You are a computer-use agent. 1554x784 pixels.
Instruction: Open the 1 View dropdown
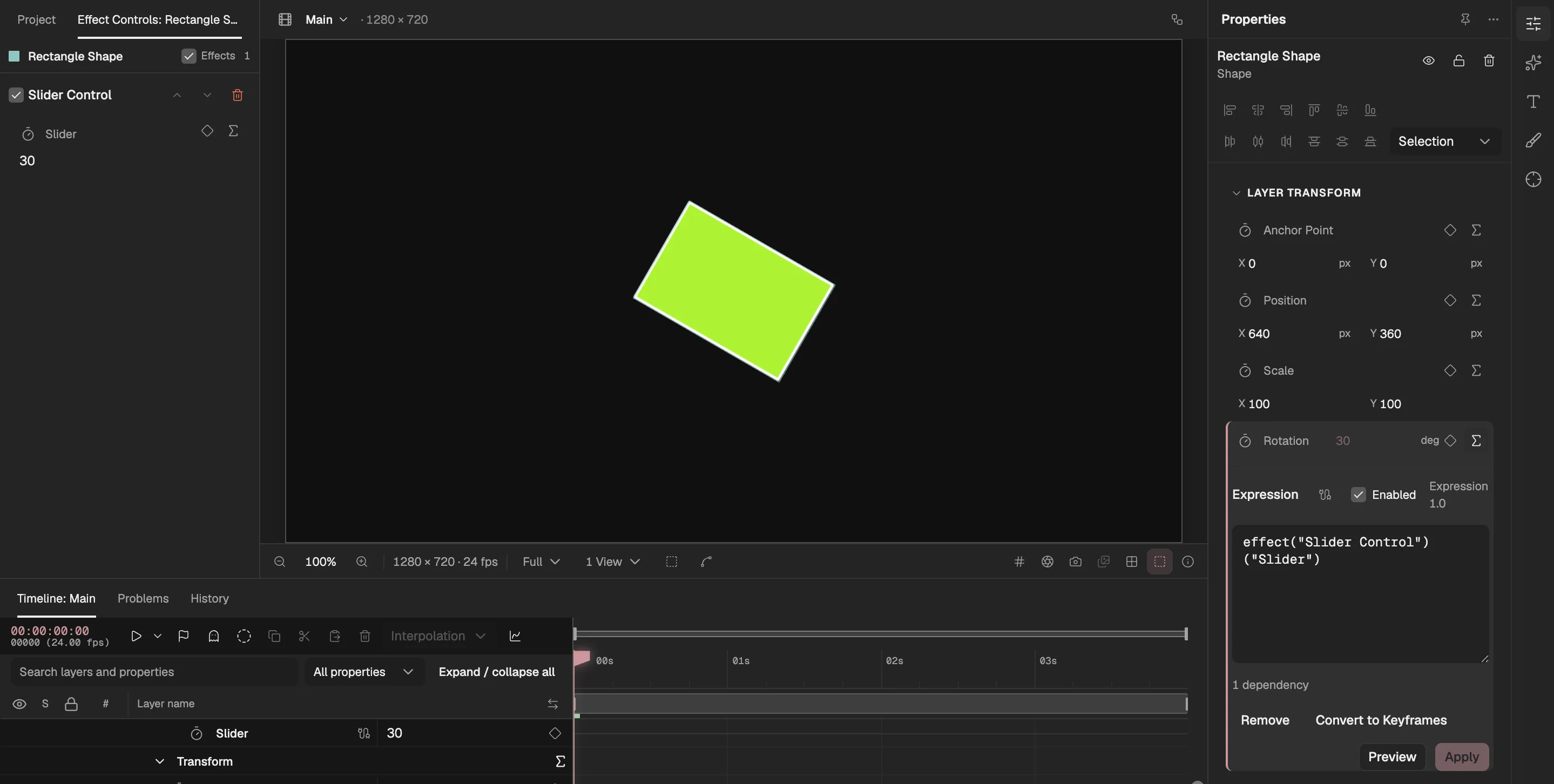612,562
